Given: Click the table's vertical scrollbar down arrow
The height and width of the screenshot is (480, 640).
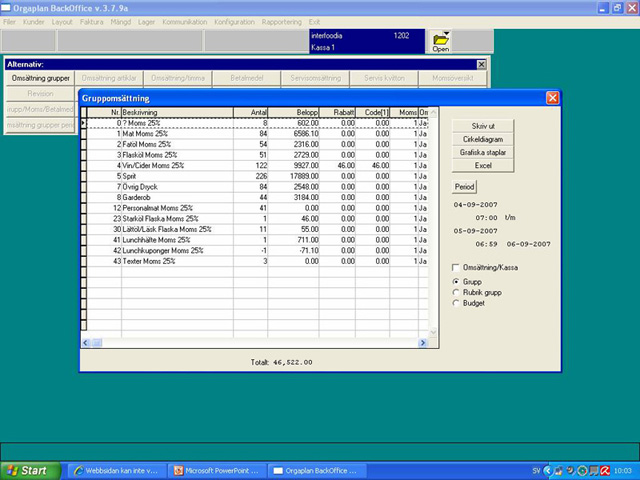Looking at the screenshot, I should click(433, 333).
